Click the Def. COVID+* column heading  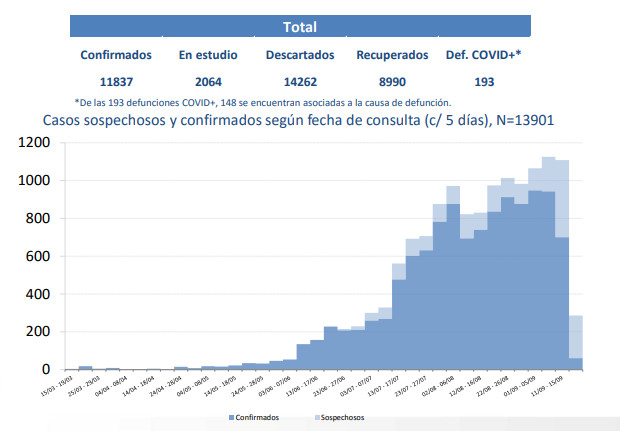click(x=484, y=56)
